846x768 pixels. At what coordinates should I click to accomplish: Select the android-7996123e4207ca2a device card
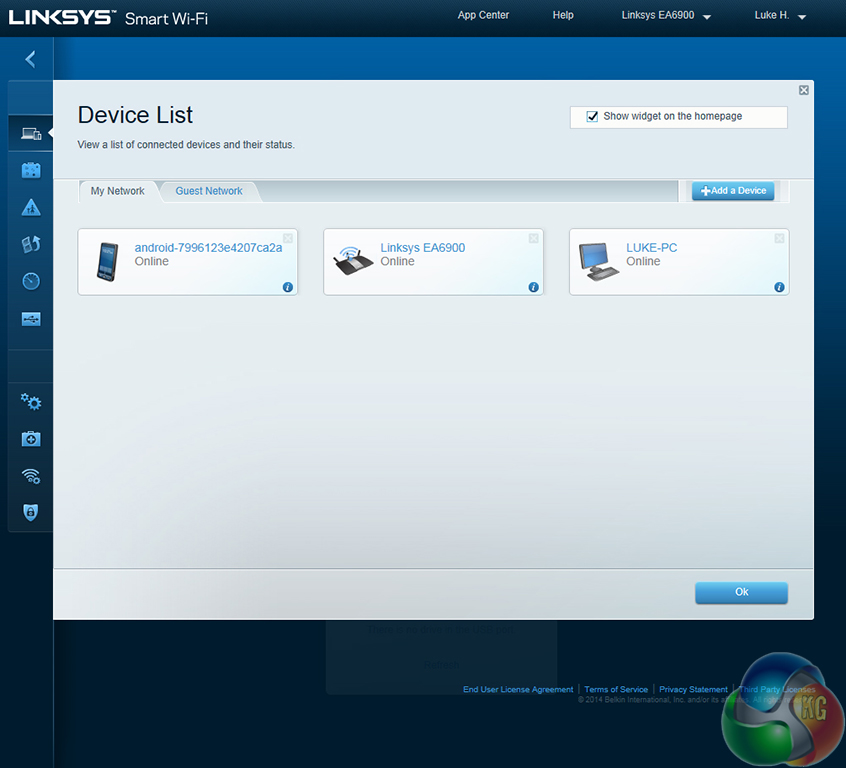tap(187, 262)
